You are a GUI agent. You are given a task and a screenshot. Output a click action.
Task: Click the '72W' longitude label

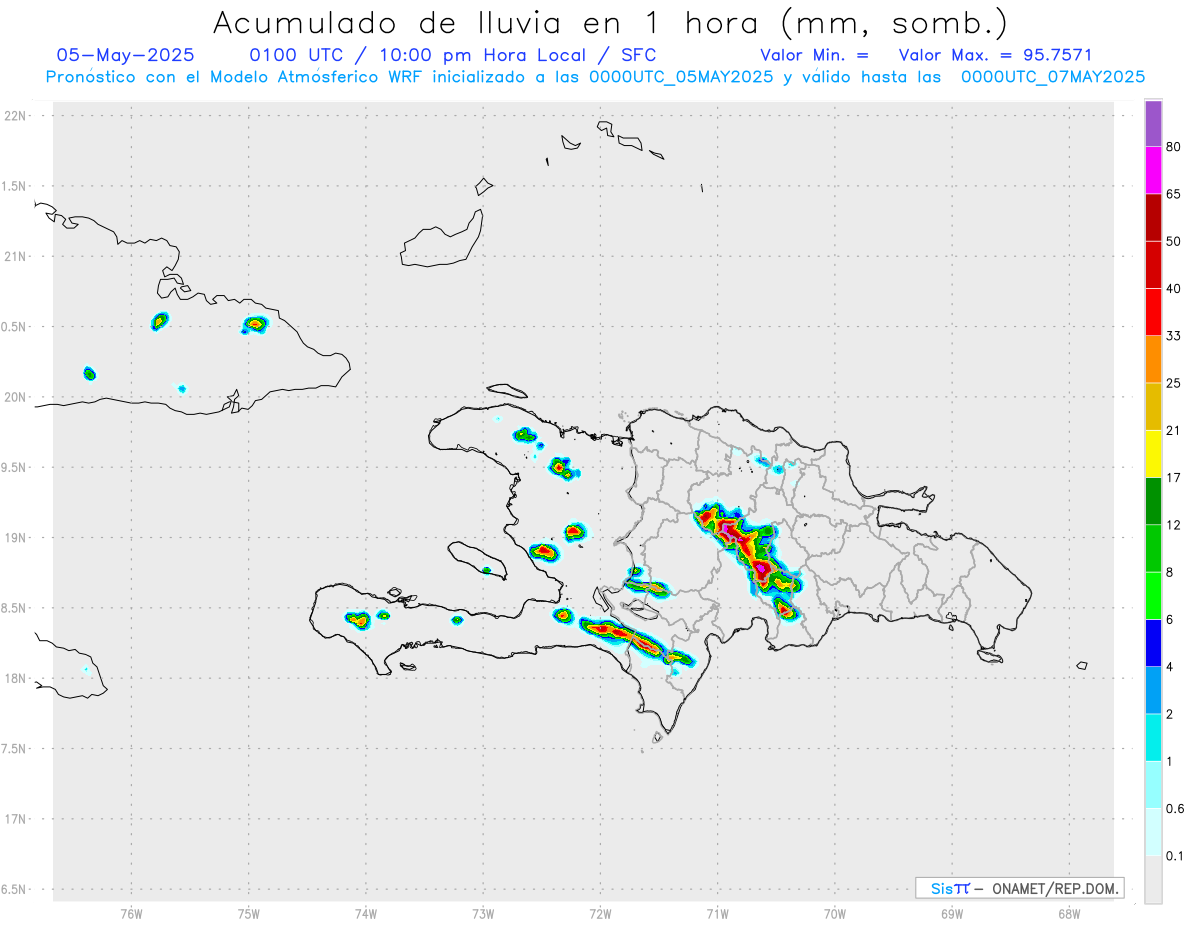(600, 913)
